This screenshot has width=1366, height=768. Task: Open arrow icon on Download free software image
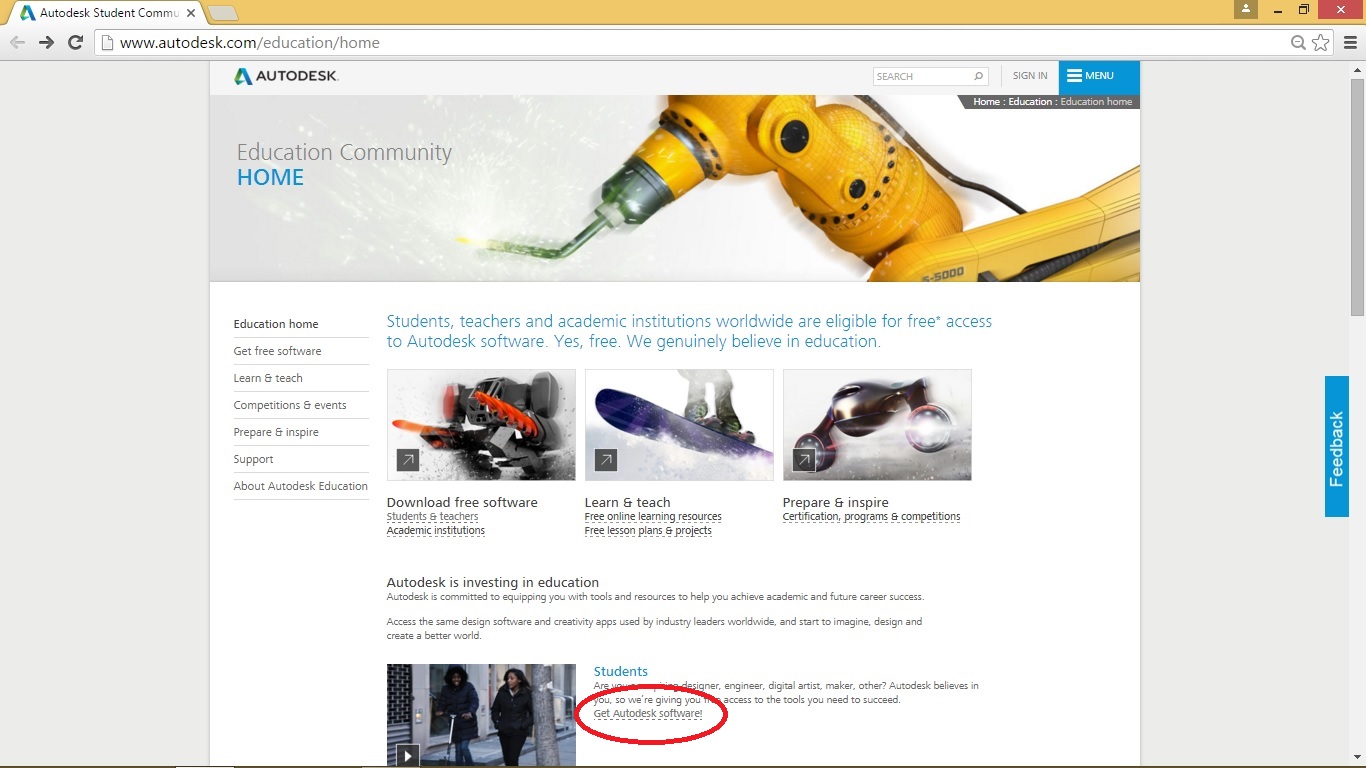[x=407, y=460]
